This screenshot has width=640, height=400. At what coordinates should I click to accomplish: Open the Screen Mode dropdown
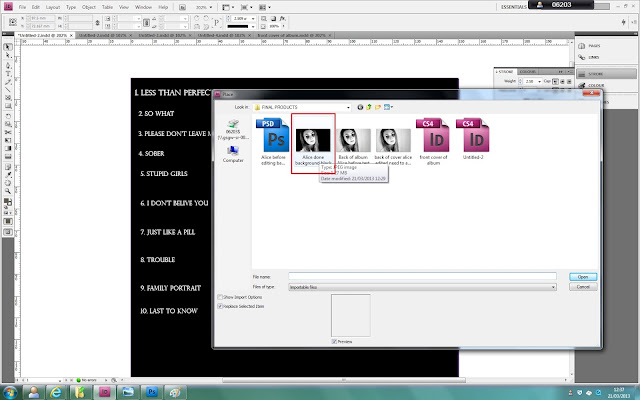tap(245, 7)
